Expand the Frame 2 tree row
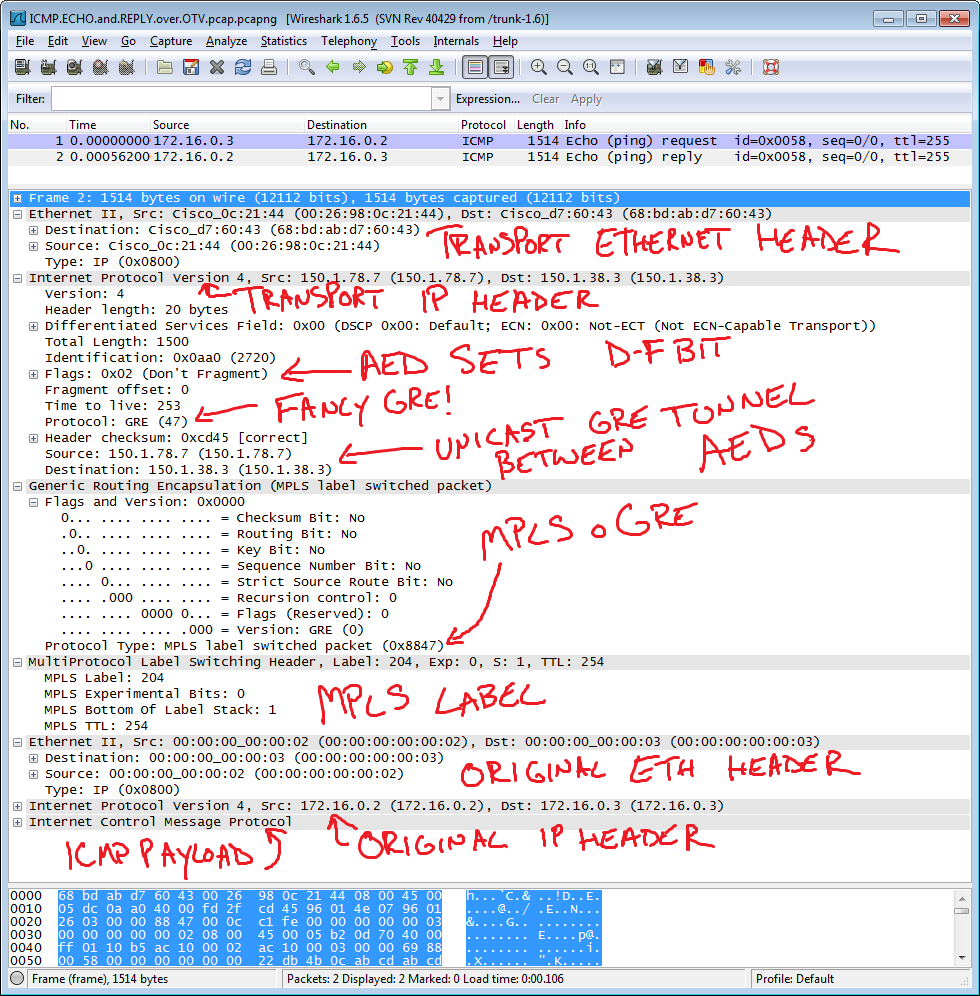980x996 pixels. coord(18,198)
